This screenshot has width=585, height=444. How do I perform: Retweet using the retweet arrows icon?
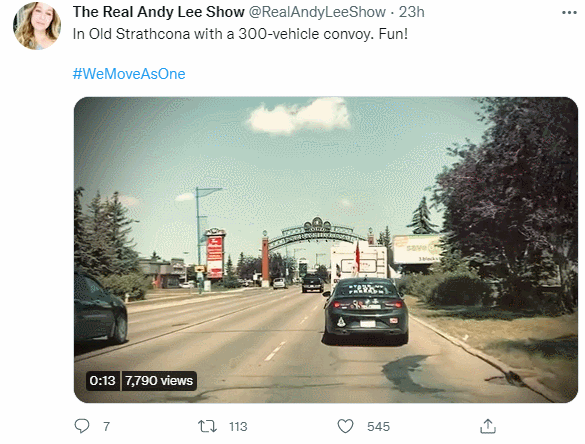tap(207, 426)
